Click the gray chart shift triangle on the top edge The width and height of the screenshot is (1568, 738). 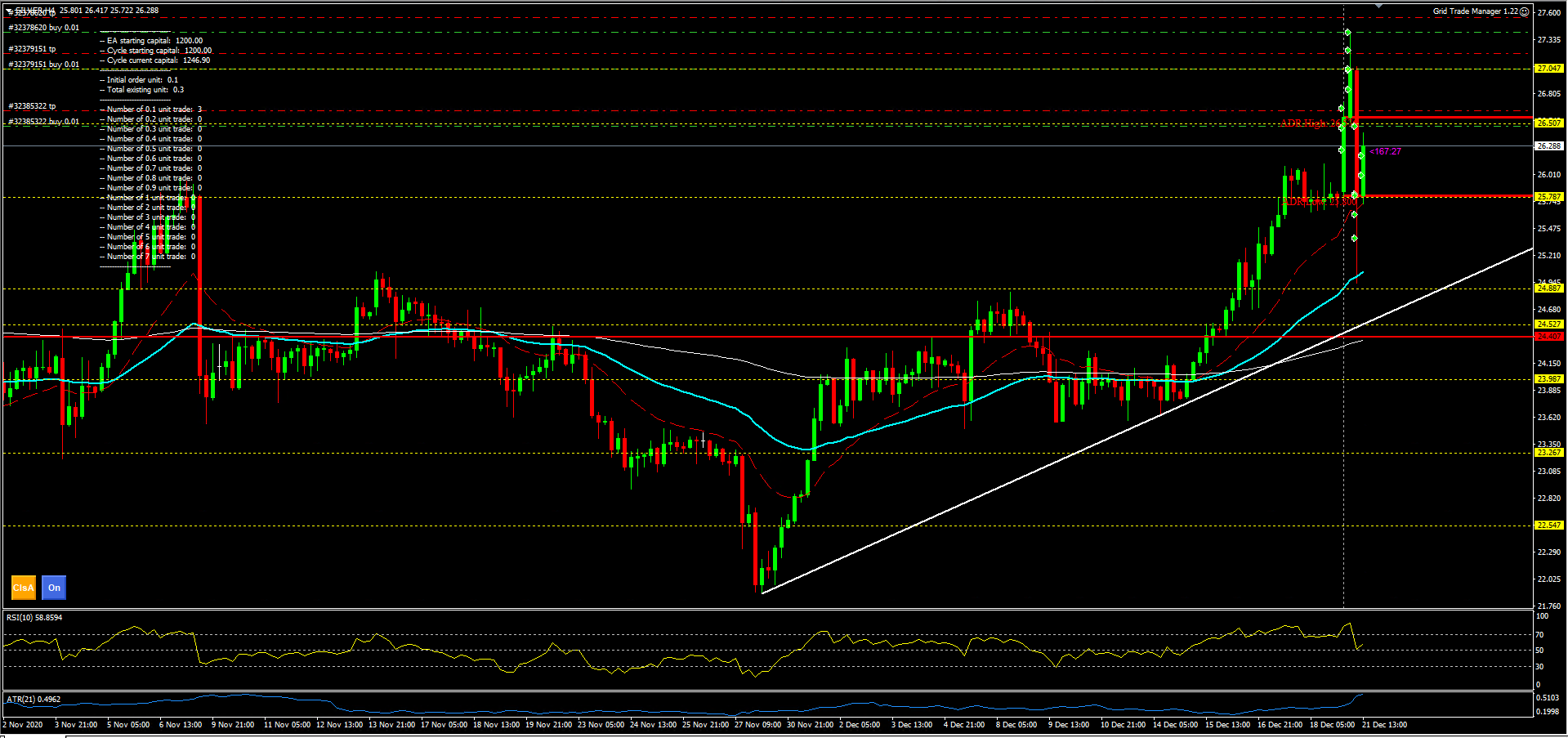click(x=1379, y=6)
